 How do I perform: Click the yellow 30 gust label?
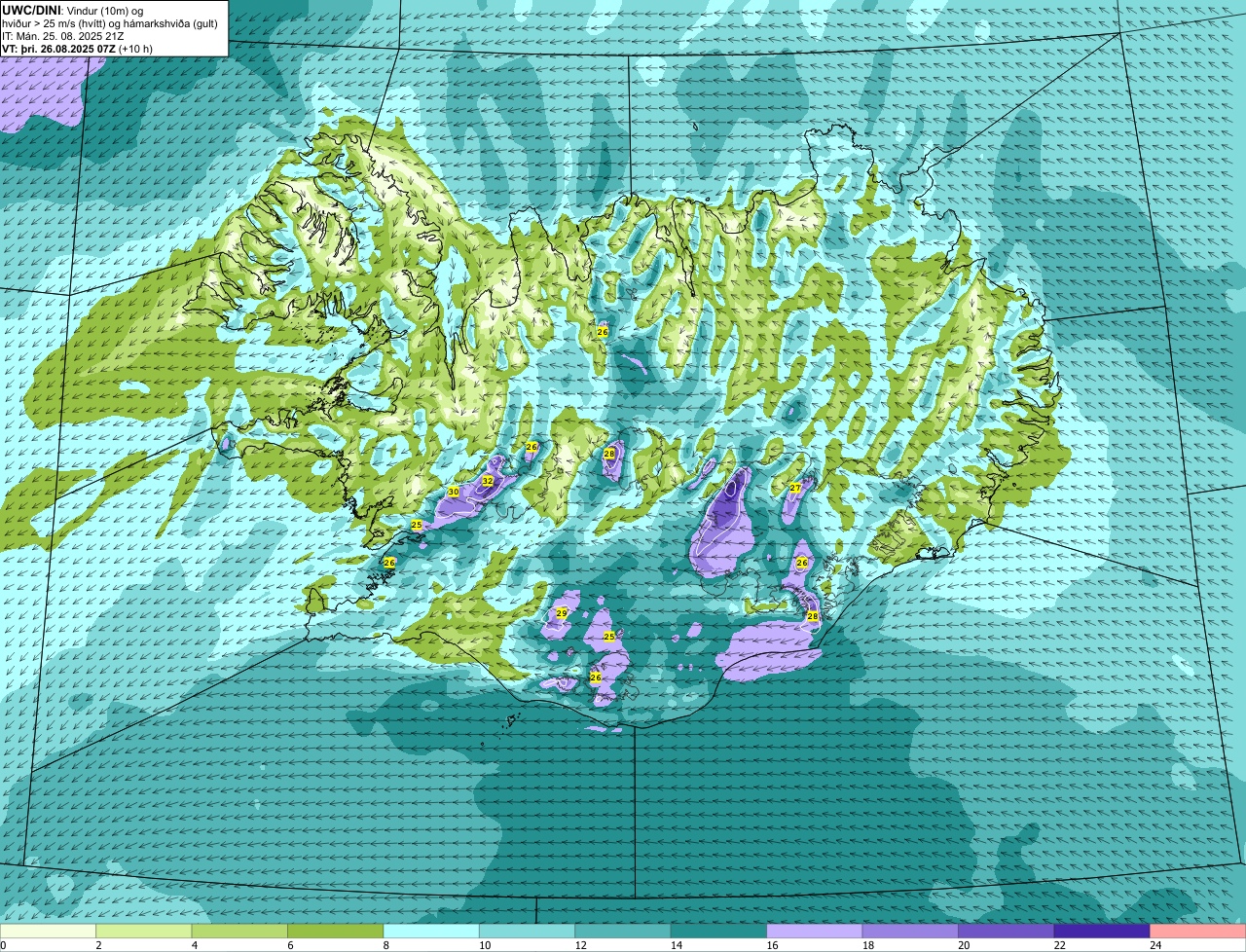click(x=453, y=493)
